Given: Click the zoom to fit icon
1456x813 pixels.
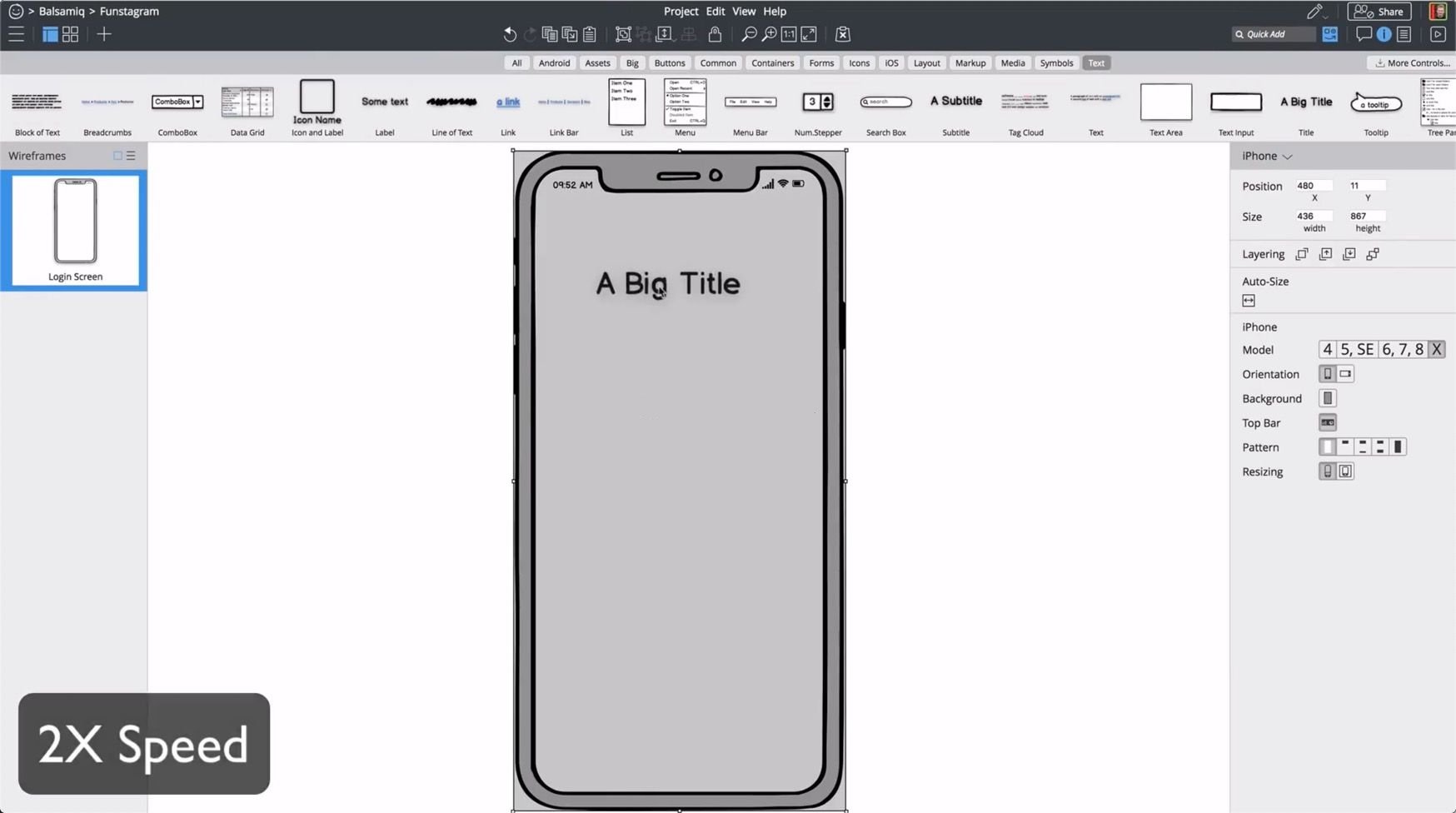Looking at the screenshot, I should (x=809, y=34).
